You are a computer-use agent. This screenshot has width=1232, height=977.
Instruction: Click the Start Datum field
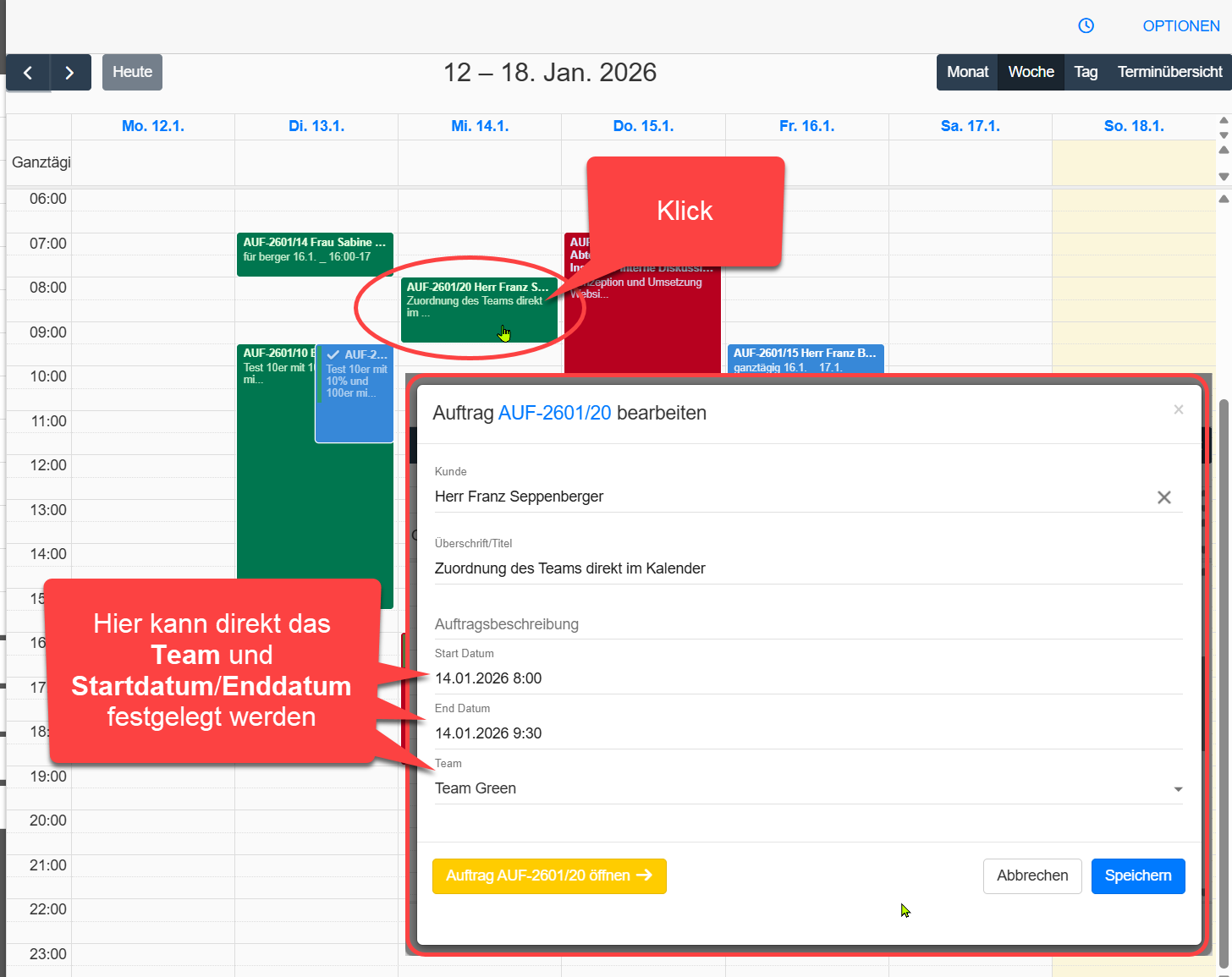pos(488,678)
